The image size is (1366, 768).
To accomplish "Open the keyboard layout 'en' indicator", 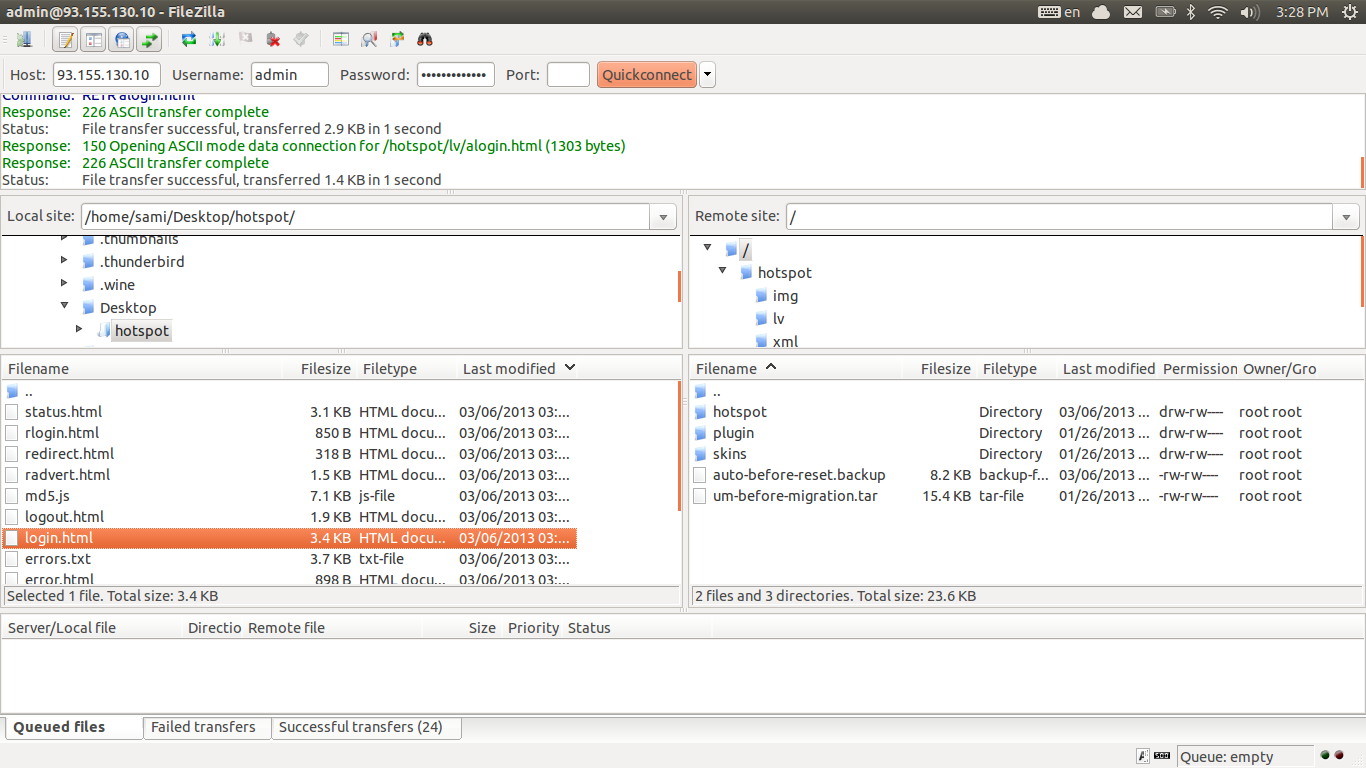I will click(x=1059, y=12).
